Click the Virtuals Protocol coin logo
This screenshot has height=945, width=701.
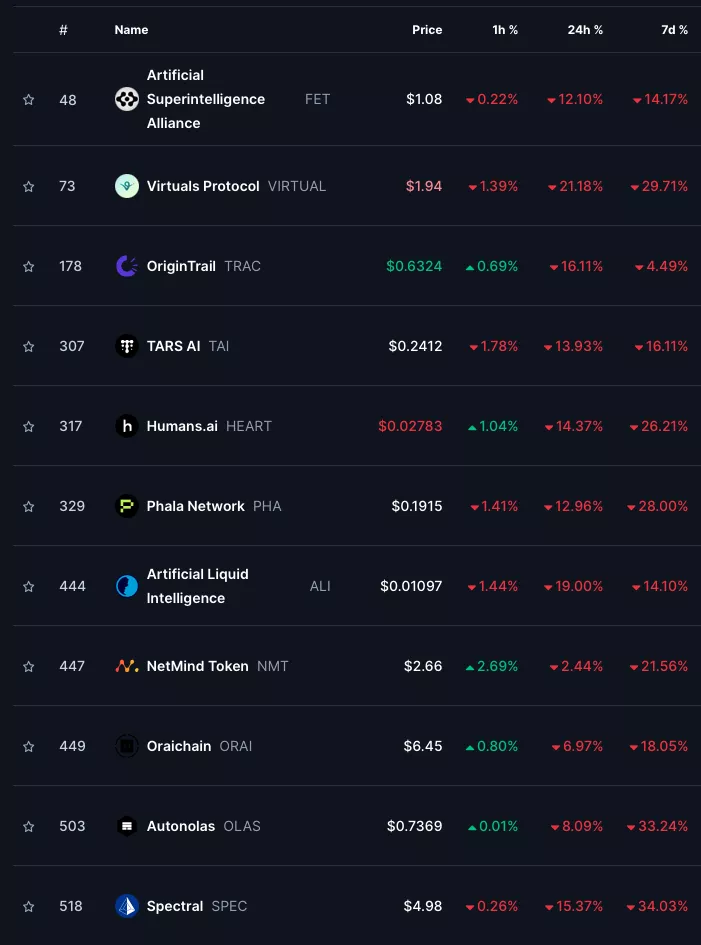click(x=127, y=186)
